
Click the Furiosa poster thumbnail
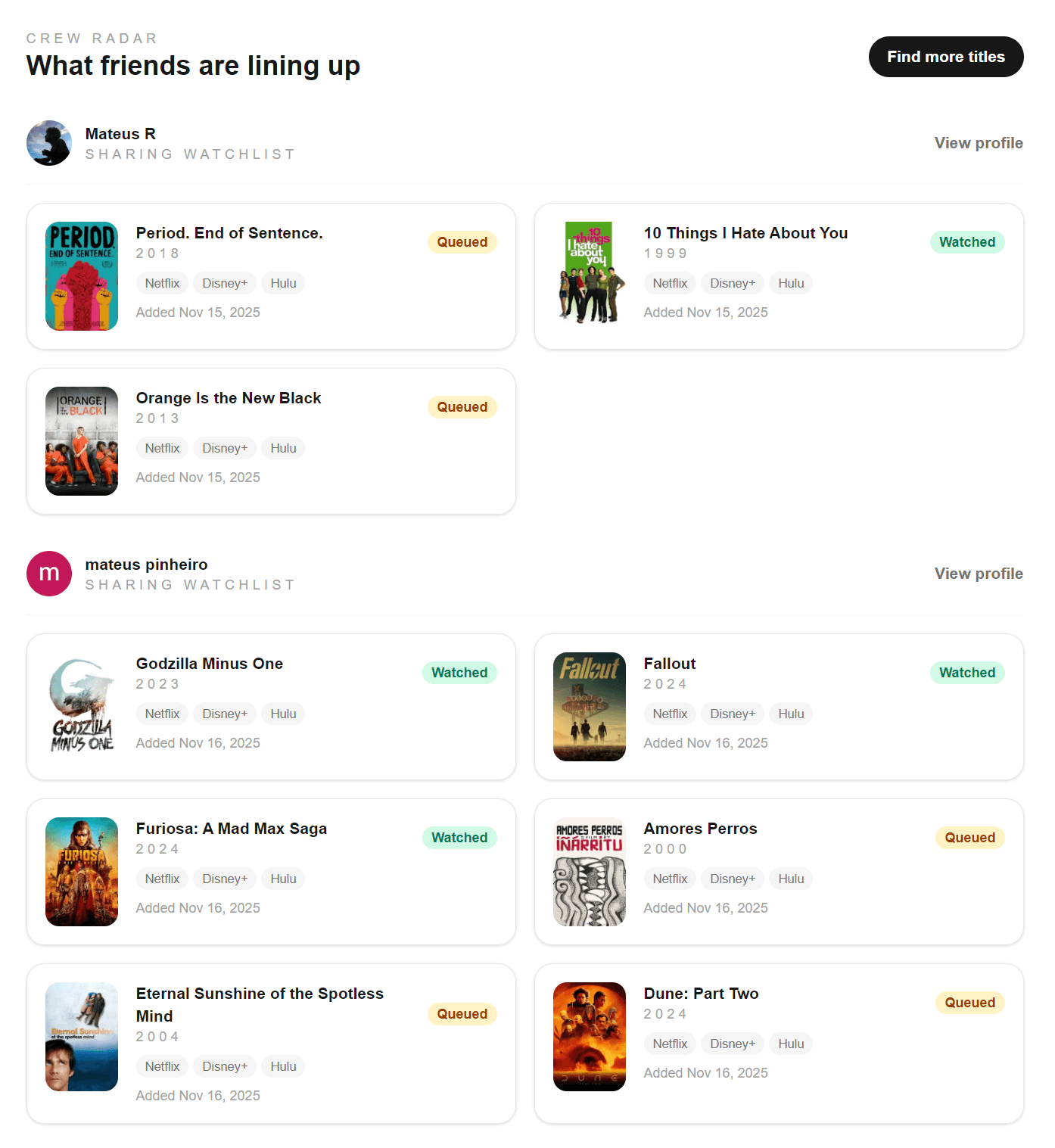click(x=82, y=872)
